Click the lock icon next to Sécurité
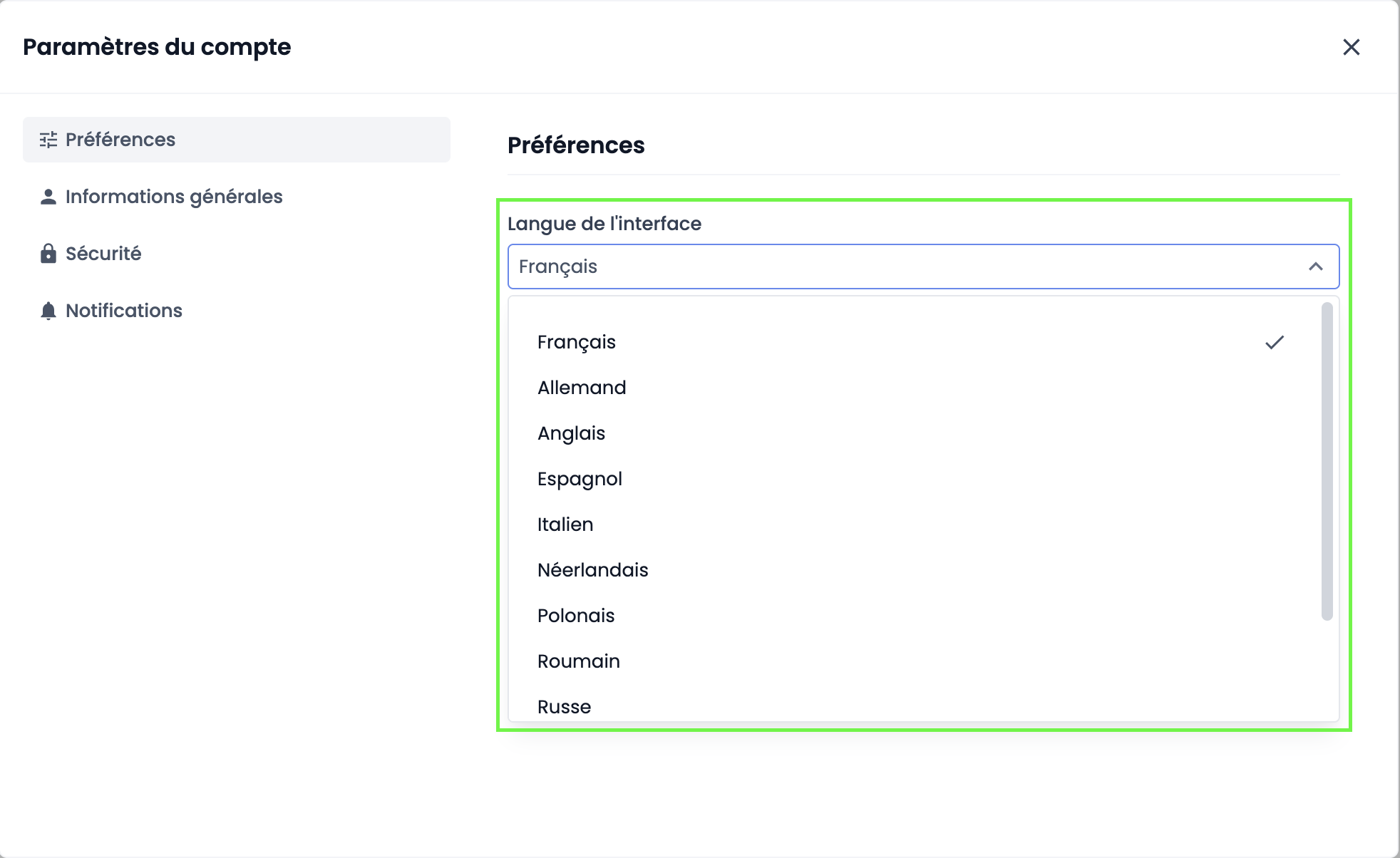The width and height of the screenshot is (1400, 858). click(x=48, y=254)
